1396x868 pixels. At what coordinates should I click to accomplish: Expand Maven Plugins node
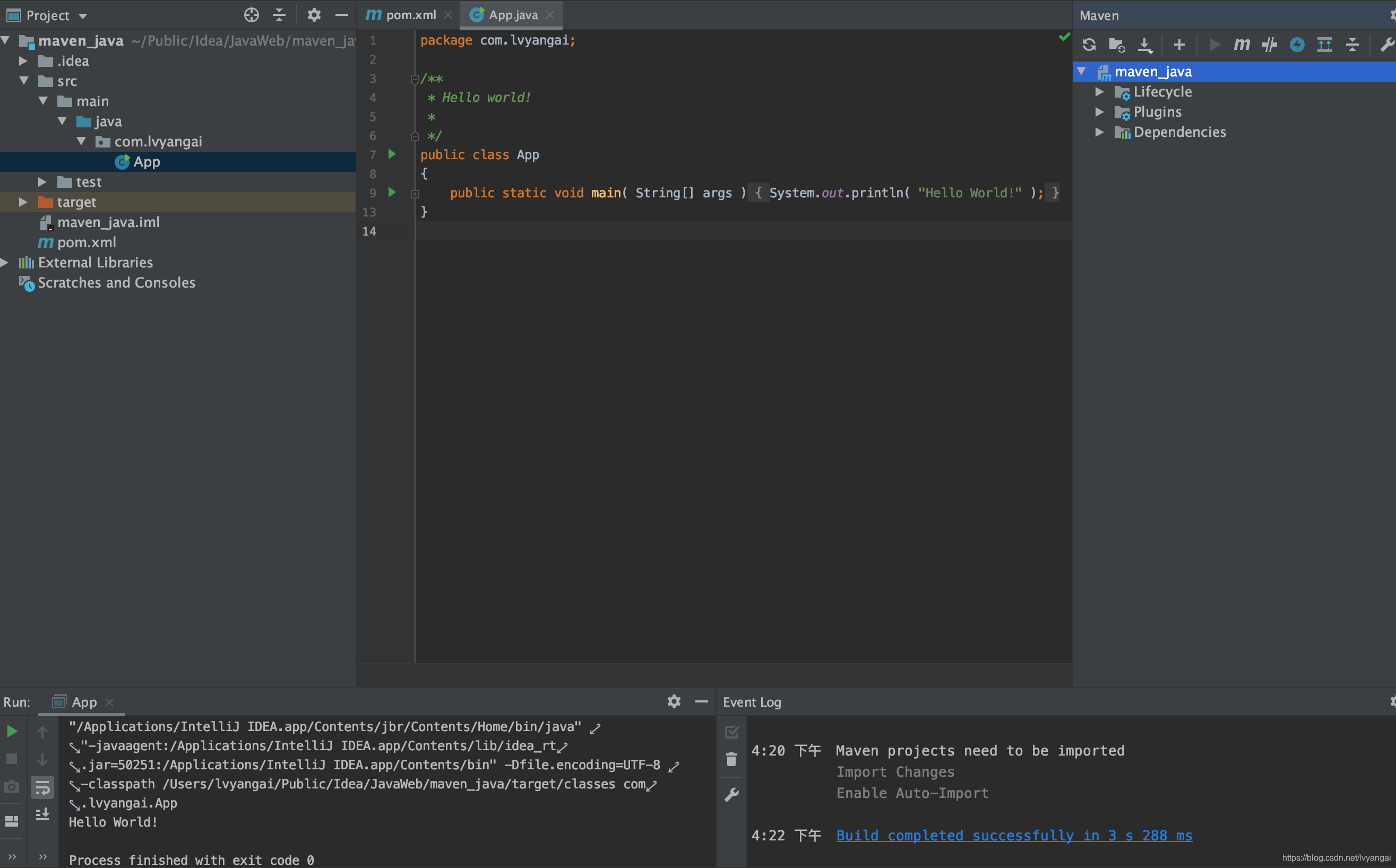1099,111
